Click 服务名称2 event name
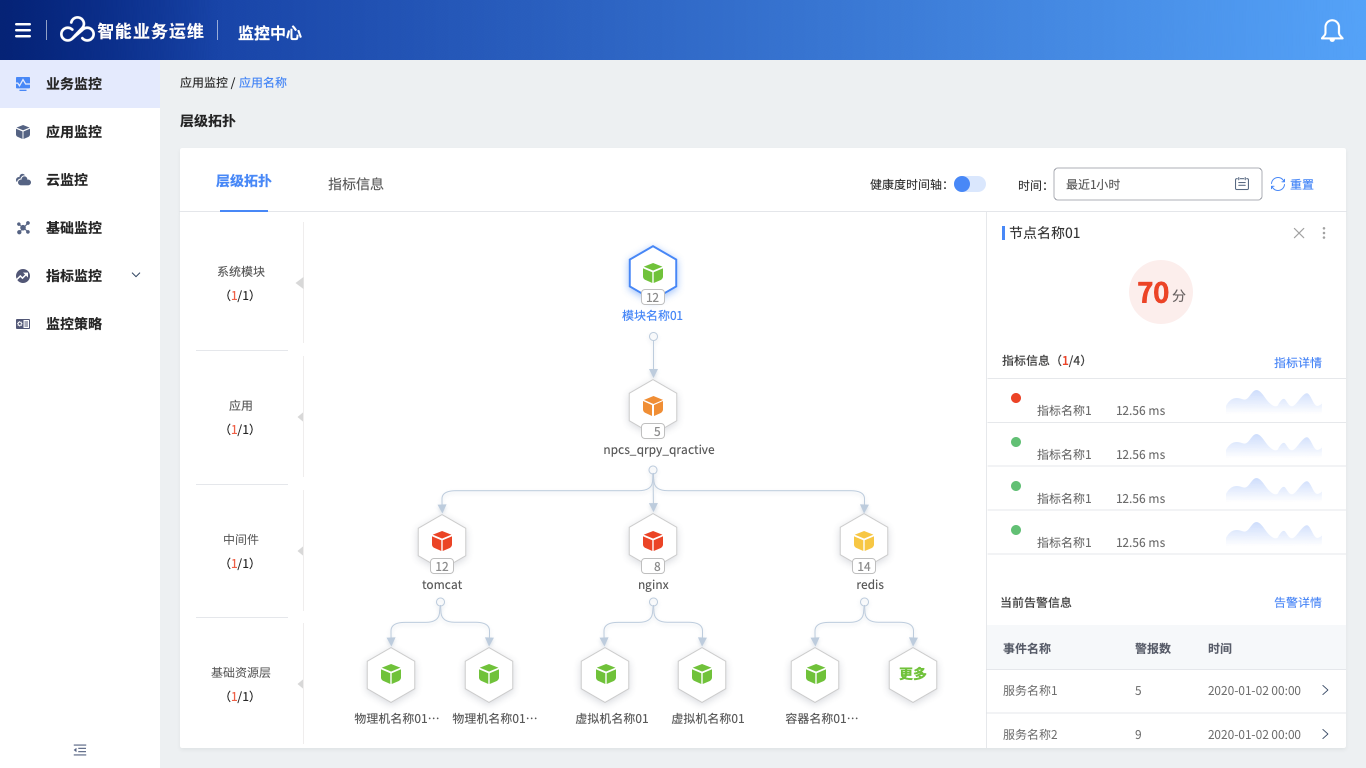The image size is (1366, 768). click(1030, 734)
